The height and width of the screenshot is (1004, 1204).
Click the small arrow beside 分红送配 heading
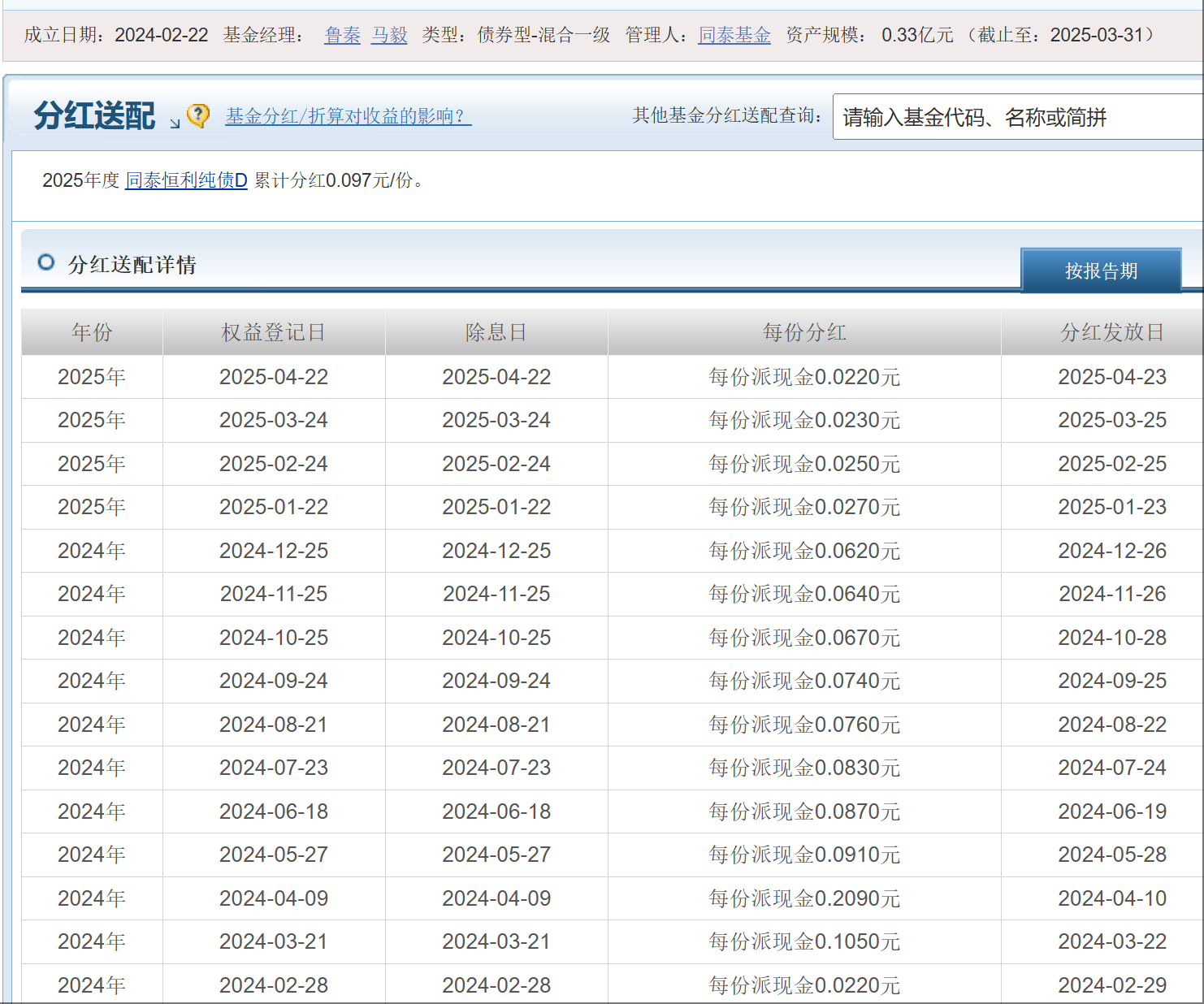[175, 123]
